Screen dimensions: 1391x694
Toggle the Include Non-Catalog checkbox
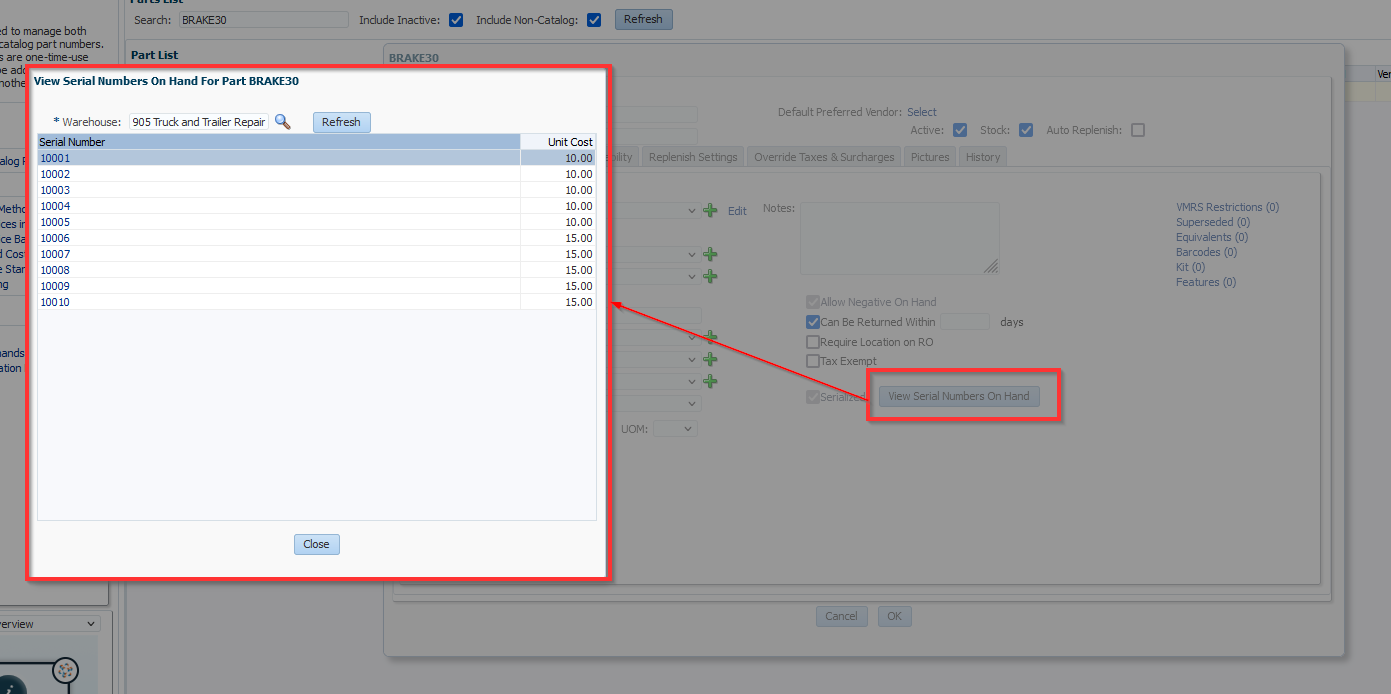[x=594, y=20]
